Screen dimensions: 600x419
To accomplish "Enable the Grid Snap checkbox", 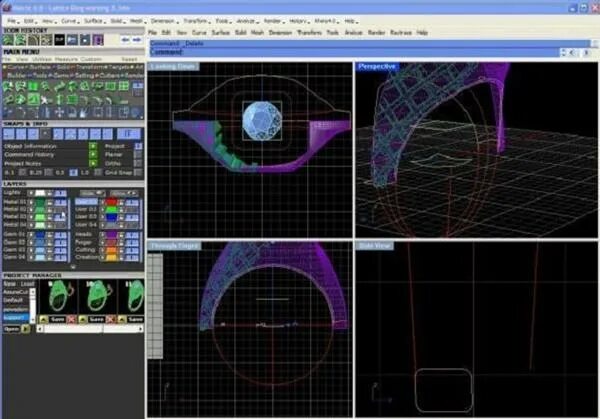I will pos(138,173).
